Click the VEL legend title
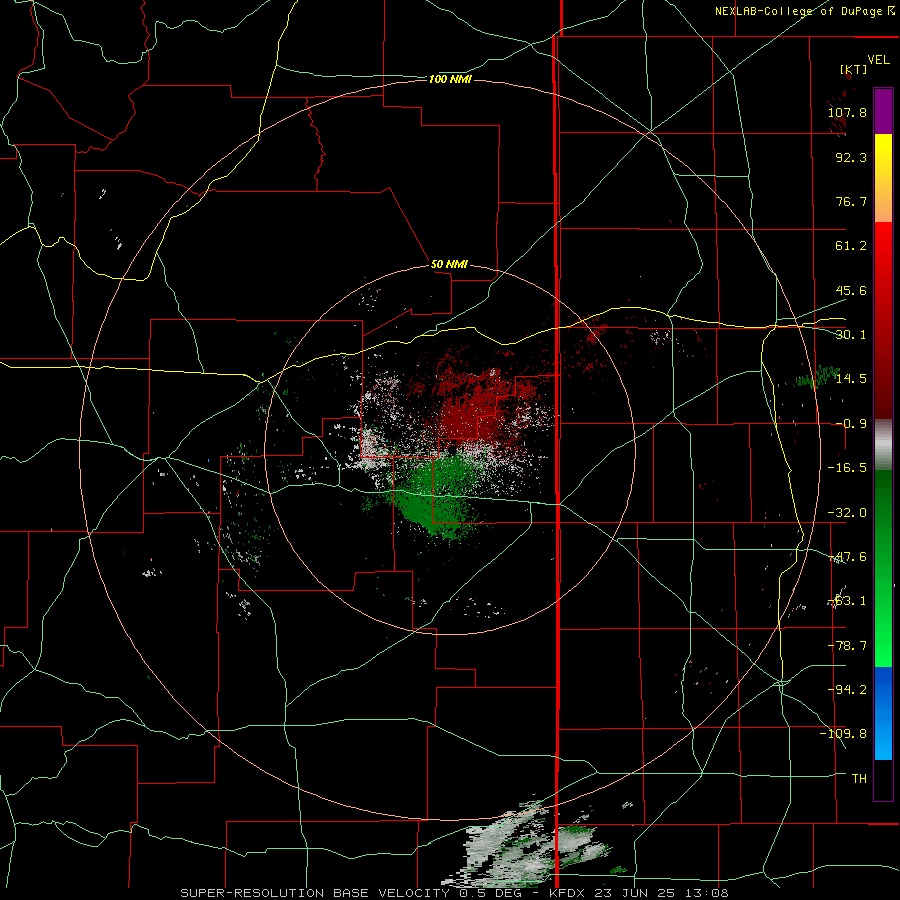 878,60
